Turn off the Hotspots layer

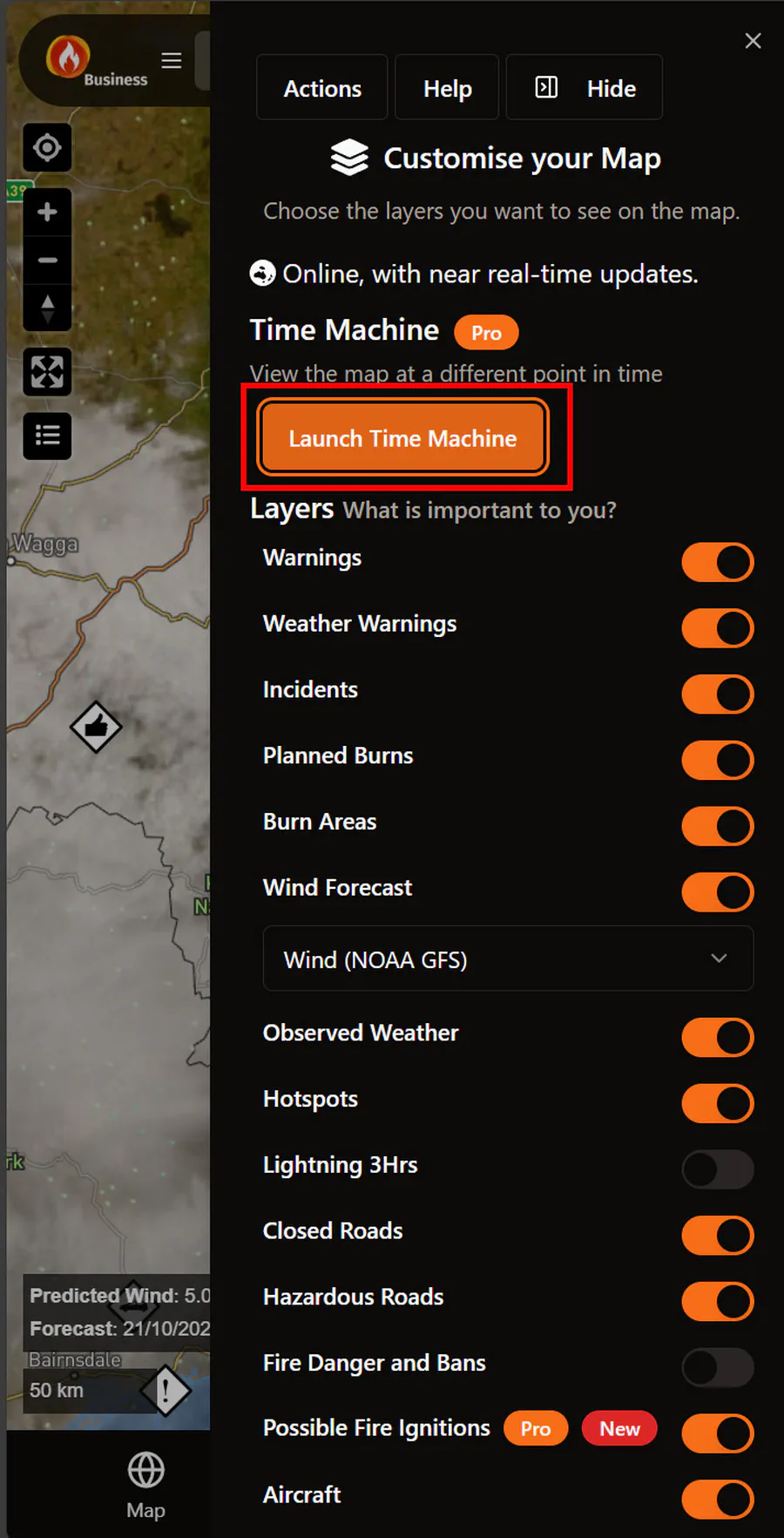[x=717, y=1103]
